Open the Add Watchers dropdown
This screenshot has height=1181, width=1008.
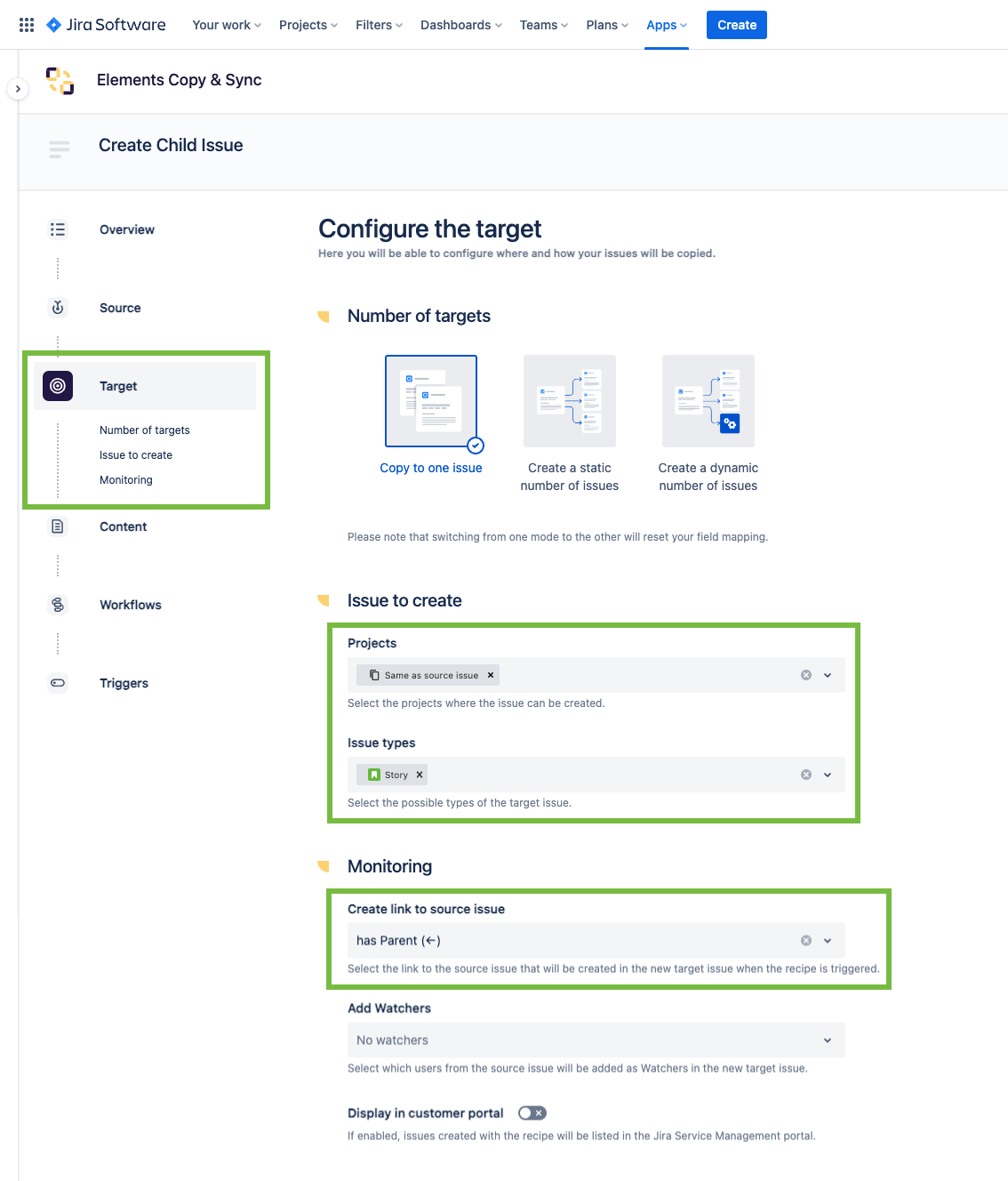[596, 1040]
